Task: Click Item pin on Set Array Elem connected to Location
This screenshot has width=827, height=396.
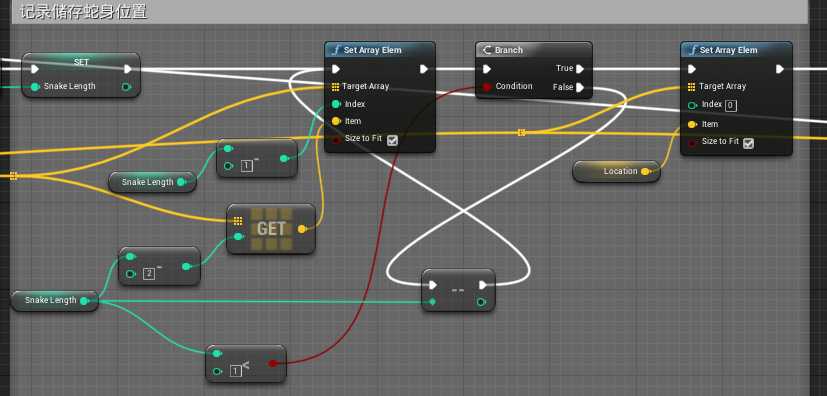Action: [x=692, y=124]
